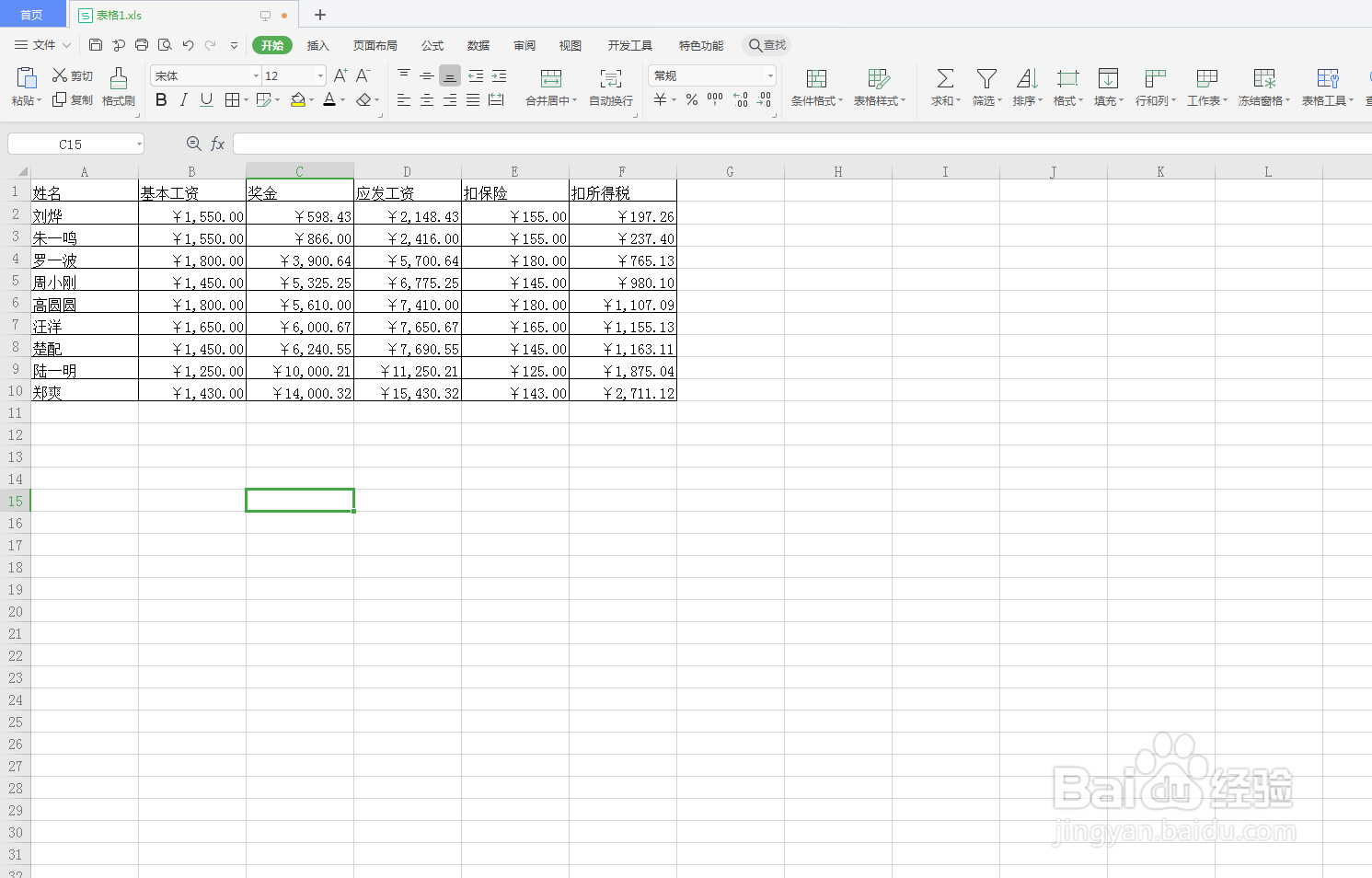Toggle bottom vertical alignment
This screenshot has width=1372, height=878.
[450, 75]
